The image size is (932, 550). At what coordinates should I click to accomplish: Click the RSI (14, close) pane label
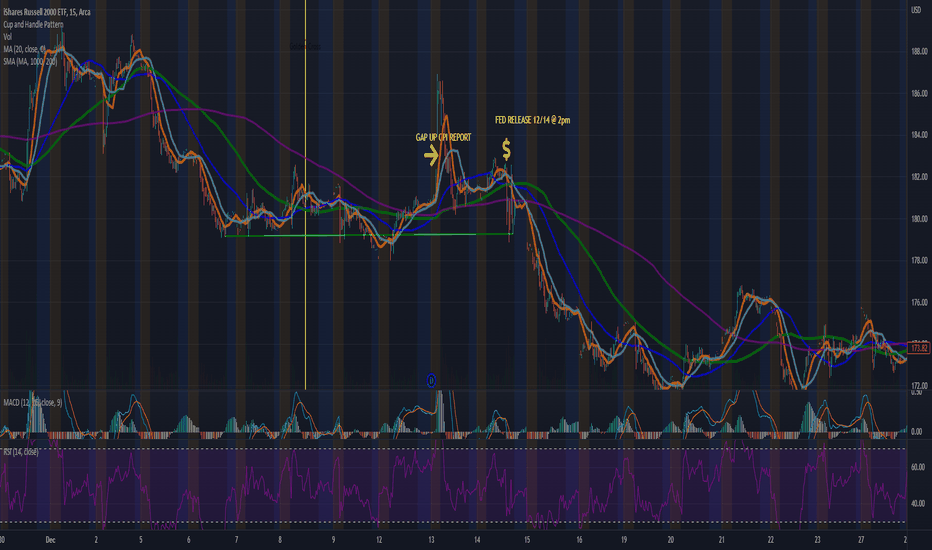(x=21, y=452)
